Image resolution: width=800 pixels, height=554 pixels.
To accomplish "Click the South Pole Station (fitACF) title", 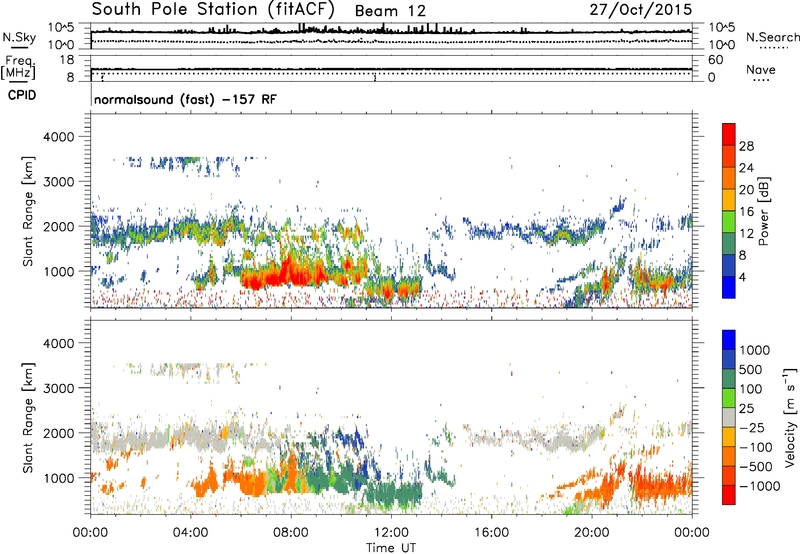I will pyautogui.click(x=213, y=10).
